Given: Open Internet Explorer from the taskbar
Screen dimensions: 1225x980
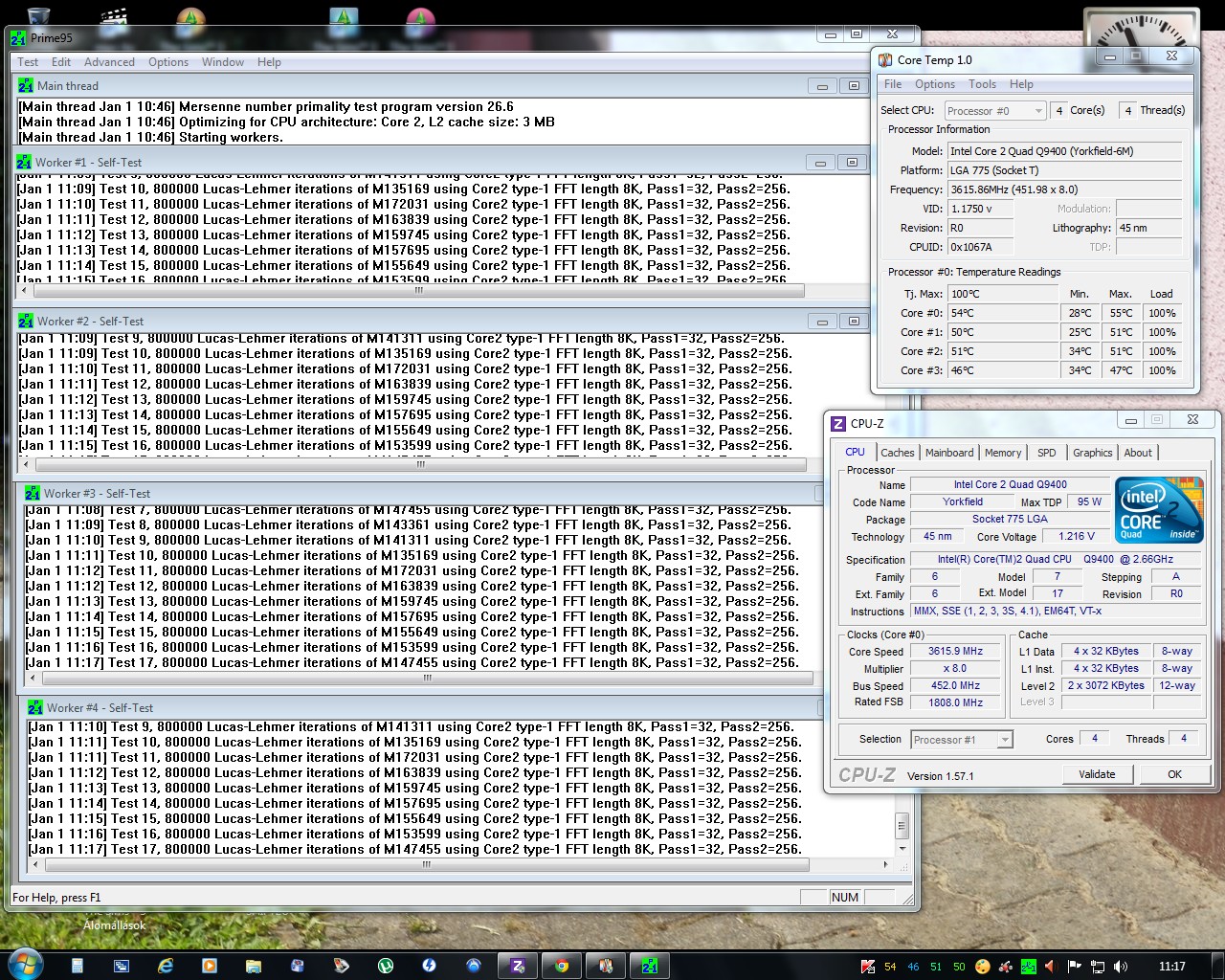Looking at the screenshot, I should (166, 966).
